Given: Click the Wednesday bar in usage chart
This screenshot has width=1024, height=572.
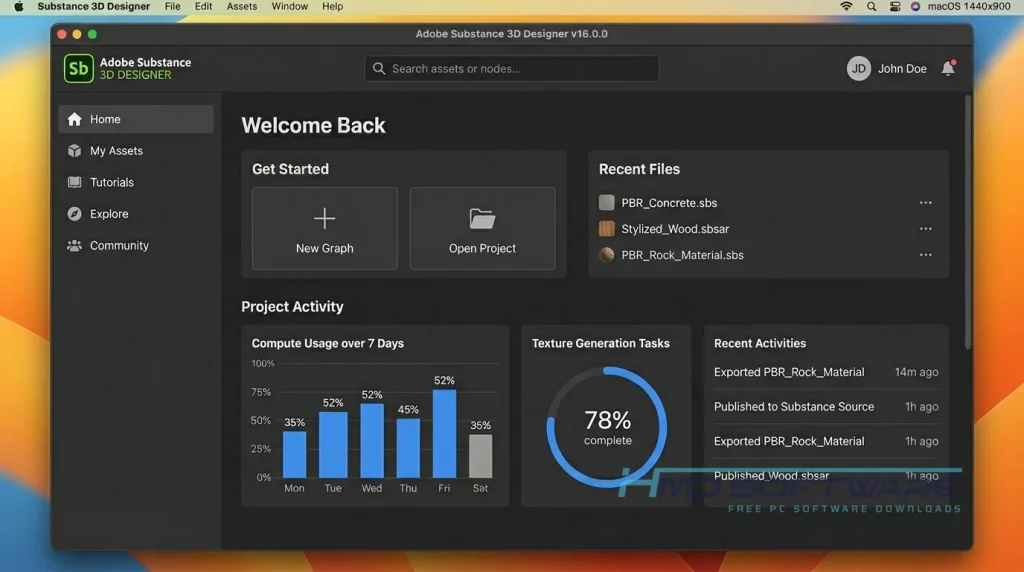Looking at the screenshot, I should 372,441.
